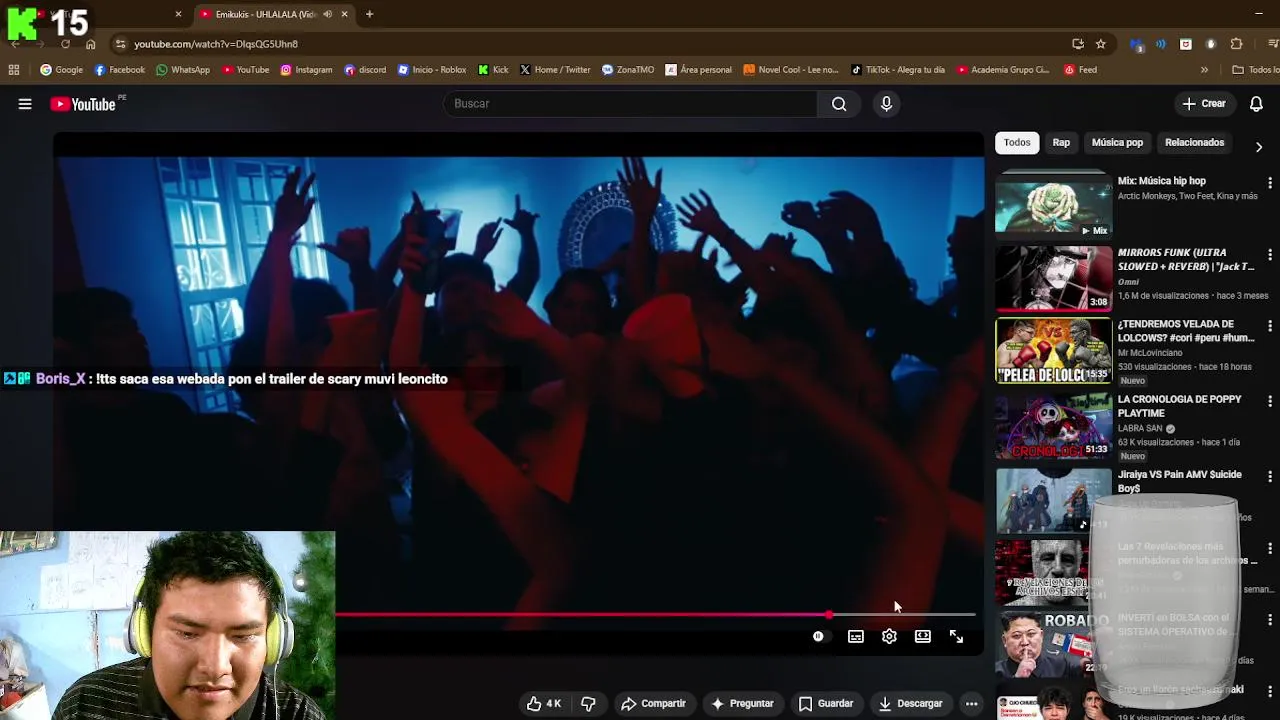Open the WhatsApp bookmark
This screenshot has height=720, width=1280.
[x=183, y=70]
